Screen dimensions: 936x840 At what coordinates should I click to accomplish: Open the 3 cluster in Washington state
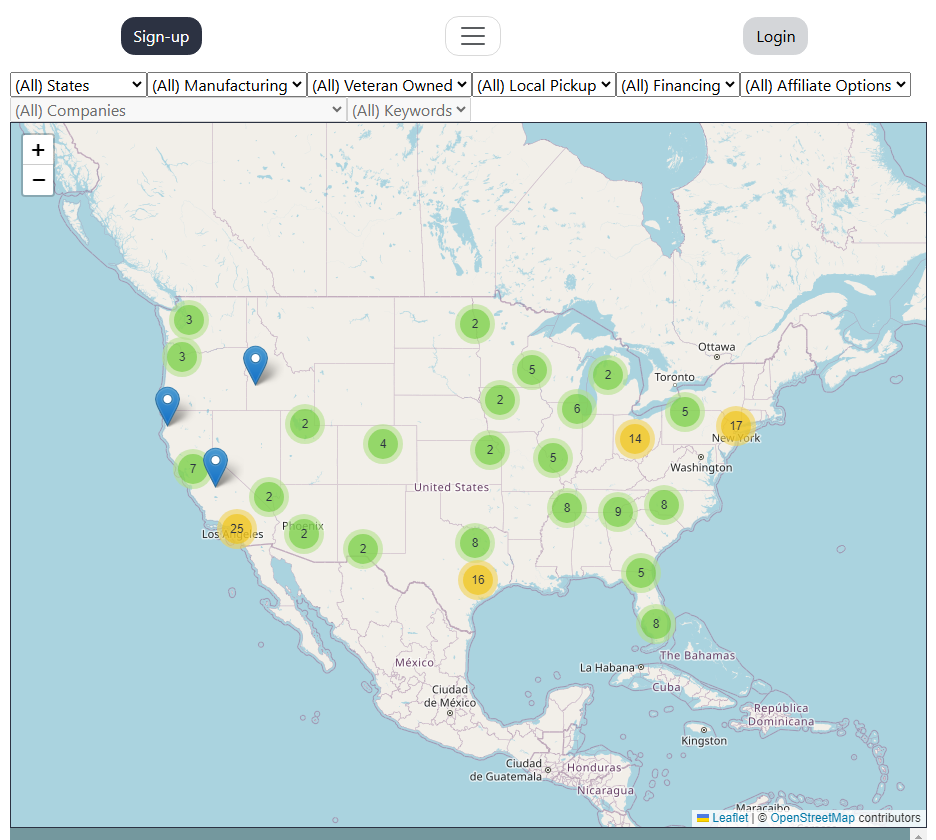(x=189, y=319)
